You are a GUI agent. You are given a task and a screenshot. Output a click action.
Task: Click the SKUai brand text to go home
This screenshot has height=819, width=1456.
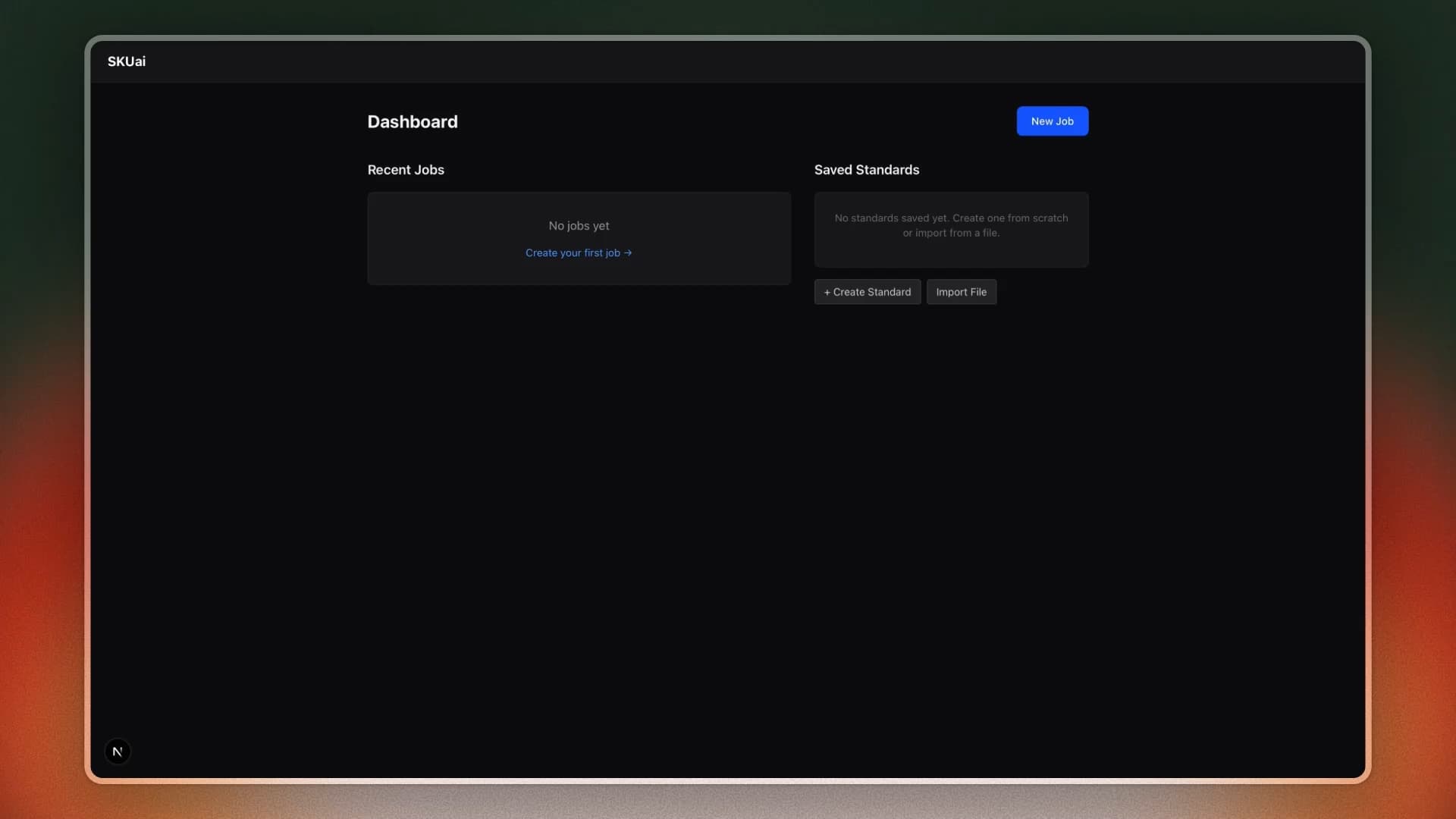point(126,61)
